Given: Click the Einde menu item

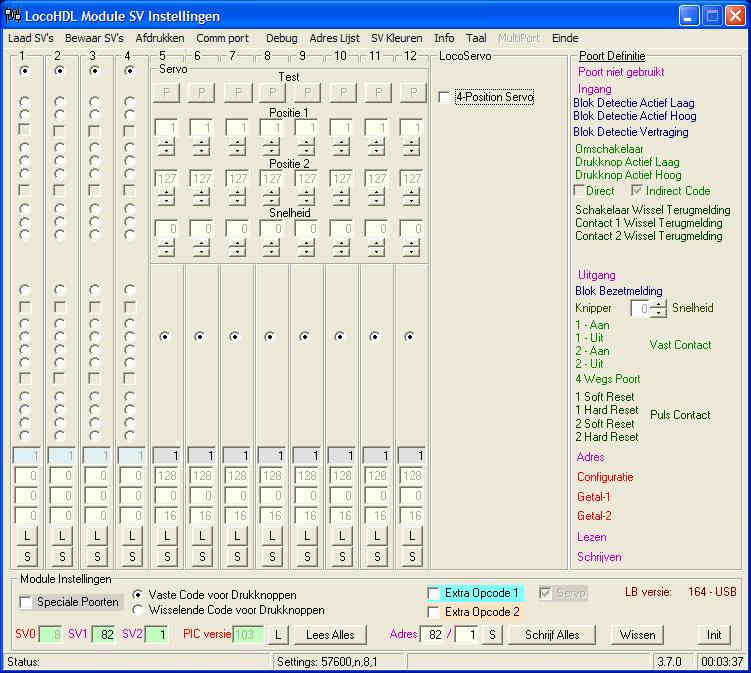Looking at the screenshot, I should (565, 38).
